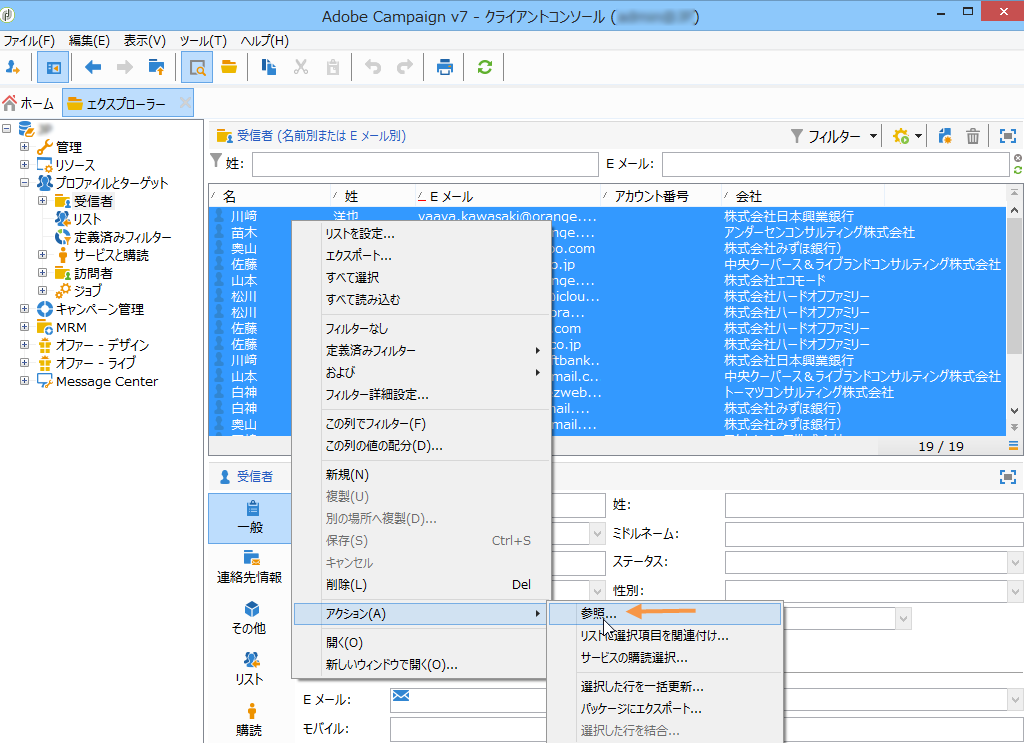Expand the リソース tree node

click(x=24, y=164)
